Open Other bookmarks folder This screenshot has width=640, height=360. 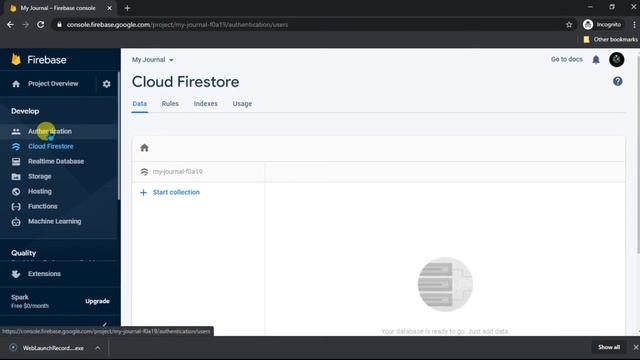pyautogui.click(x=610, y=40)
